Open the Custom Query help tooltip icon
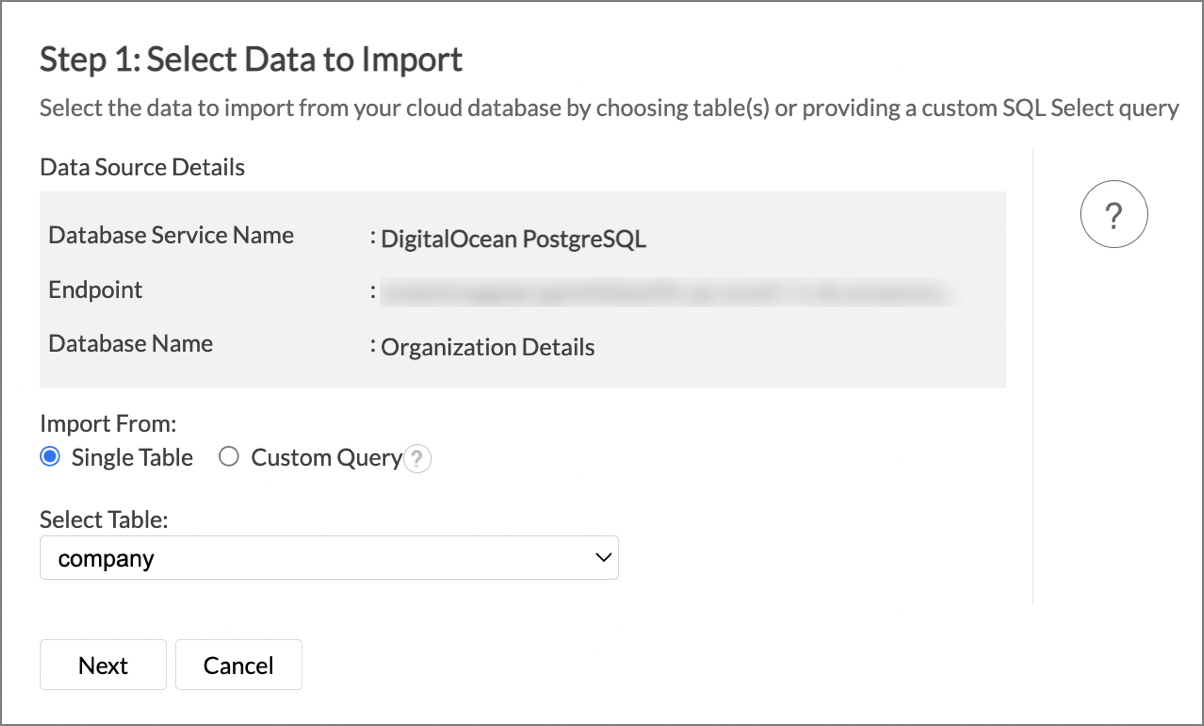1204x726 pixels. tap(418, 459)
